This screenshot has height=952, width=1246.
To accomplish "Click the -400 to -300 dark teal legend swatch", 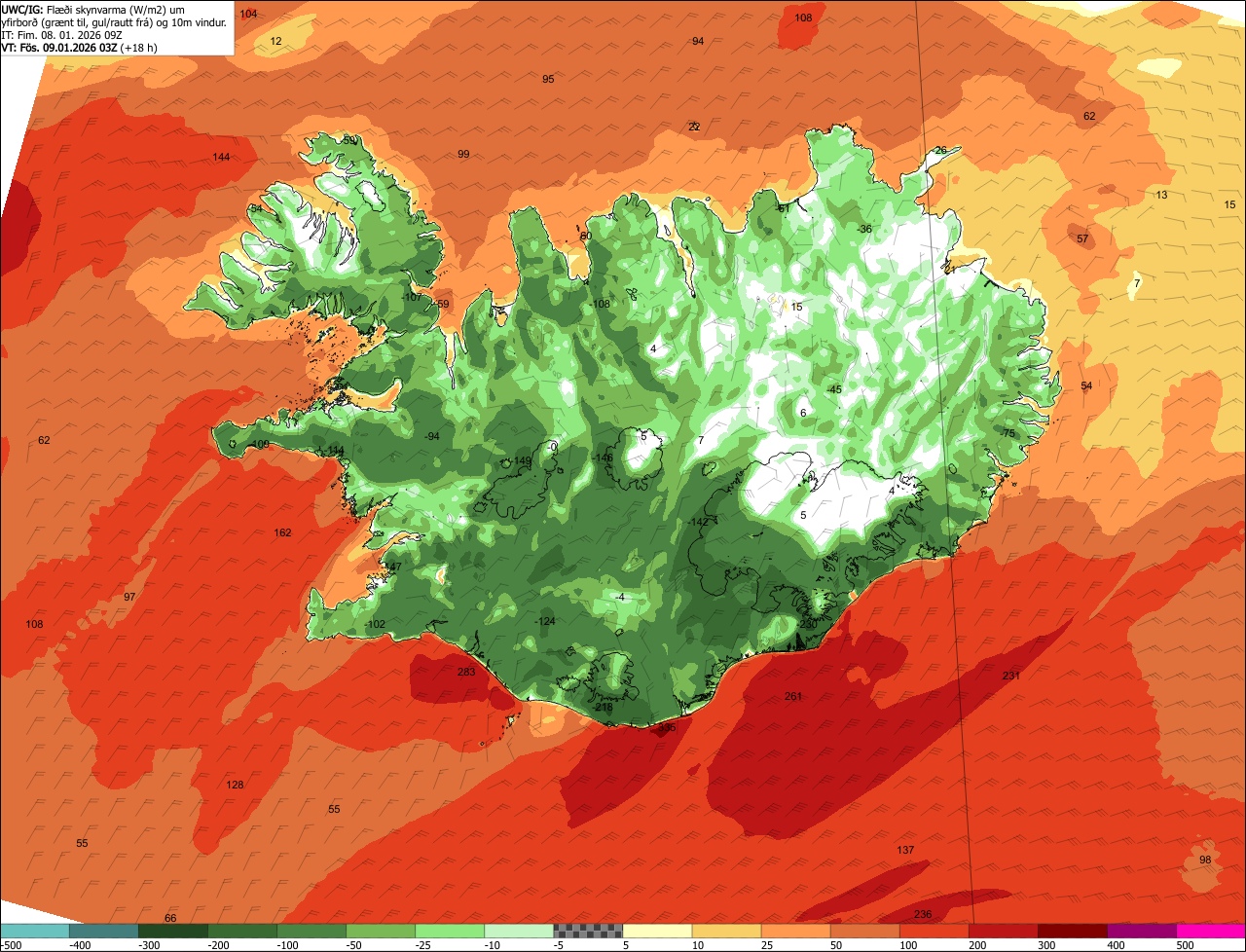I will [x=104, y=931].
